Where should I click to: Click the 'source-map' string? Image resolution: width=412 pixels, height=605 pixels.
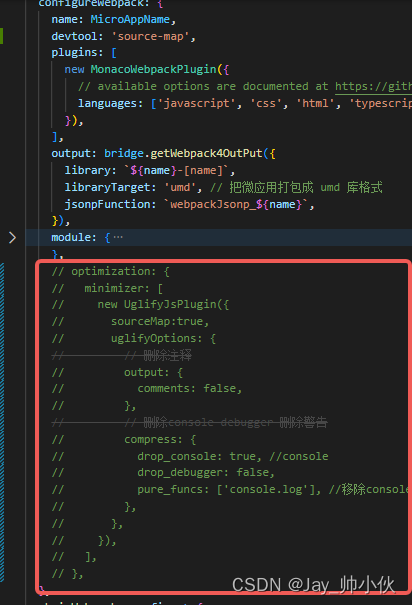(x=150, y=36)
